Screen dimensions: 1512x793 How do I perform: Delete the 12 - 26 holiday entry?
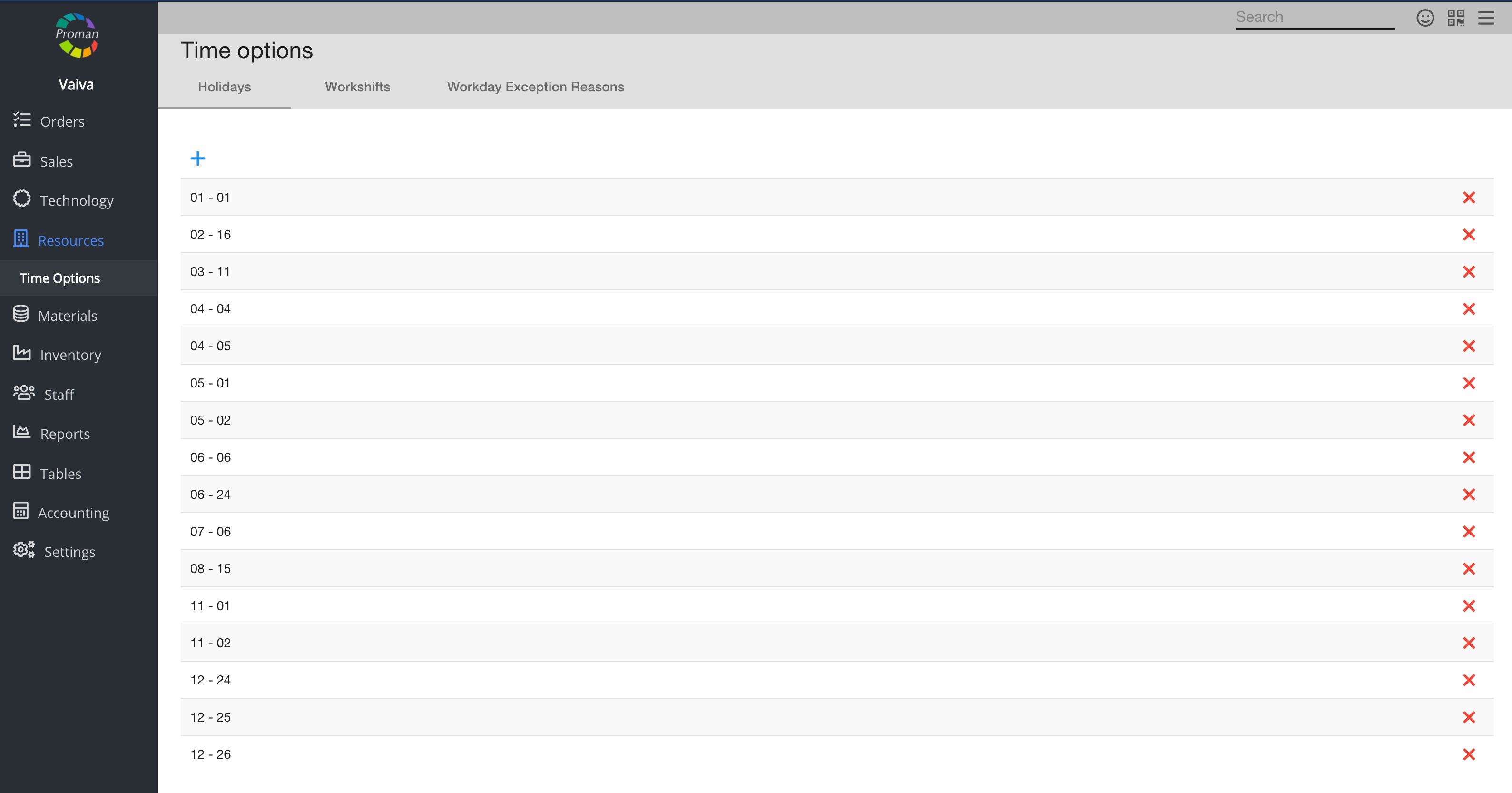pos(1469,754)
